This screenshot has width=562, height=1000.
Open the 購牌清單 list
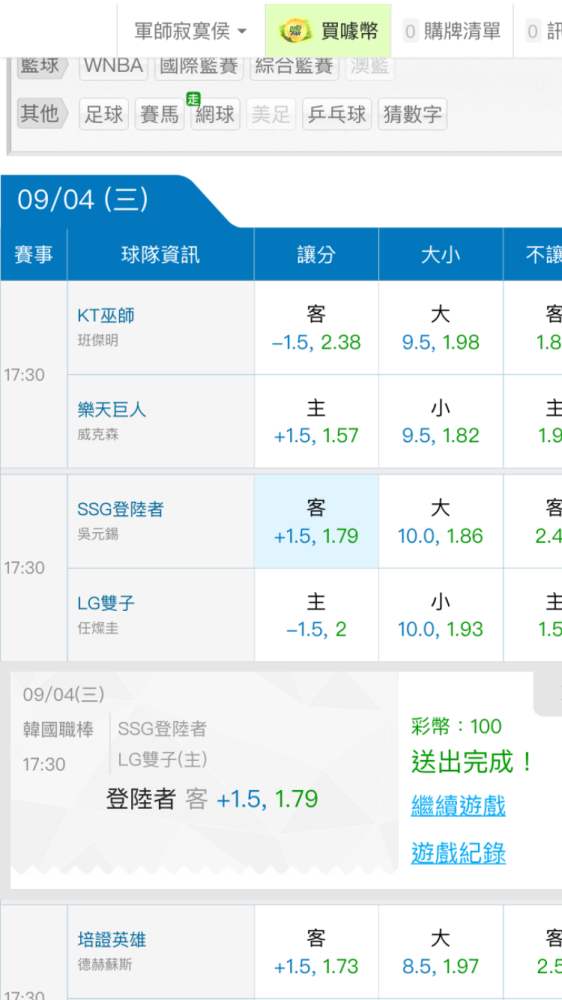point(453,31)
